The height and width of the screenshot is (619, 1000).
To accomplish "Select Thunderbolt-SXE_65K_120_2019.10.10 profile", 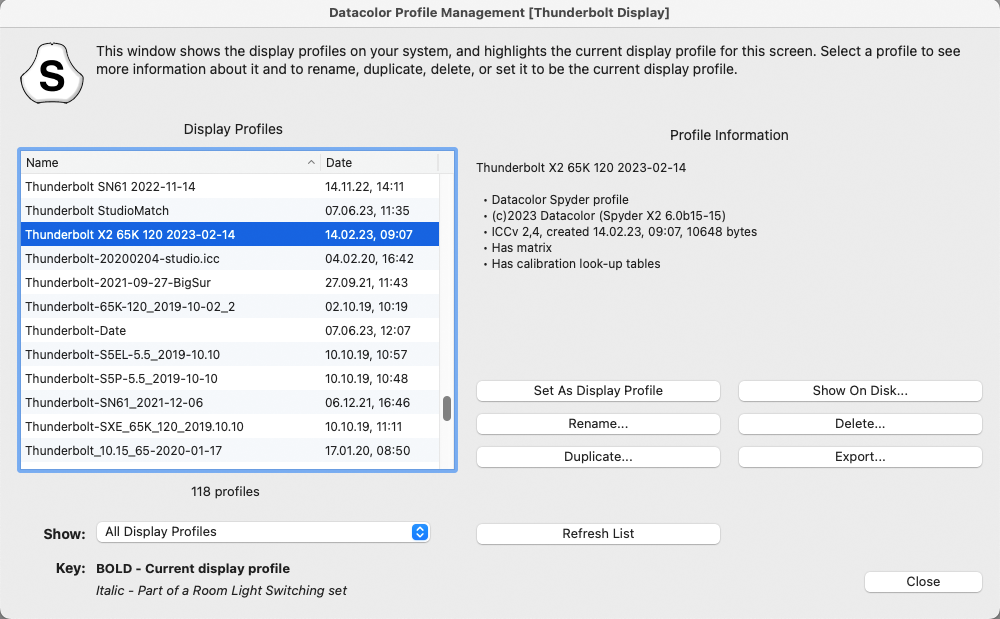I will click(x=230, y=426).
